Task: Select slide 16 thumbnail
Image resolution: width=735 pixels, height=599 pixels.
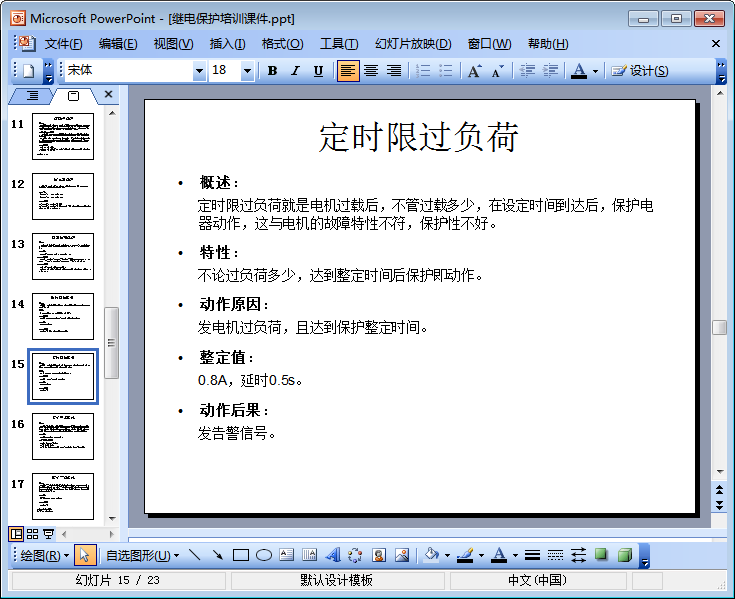Action: (x=62, y=436)
